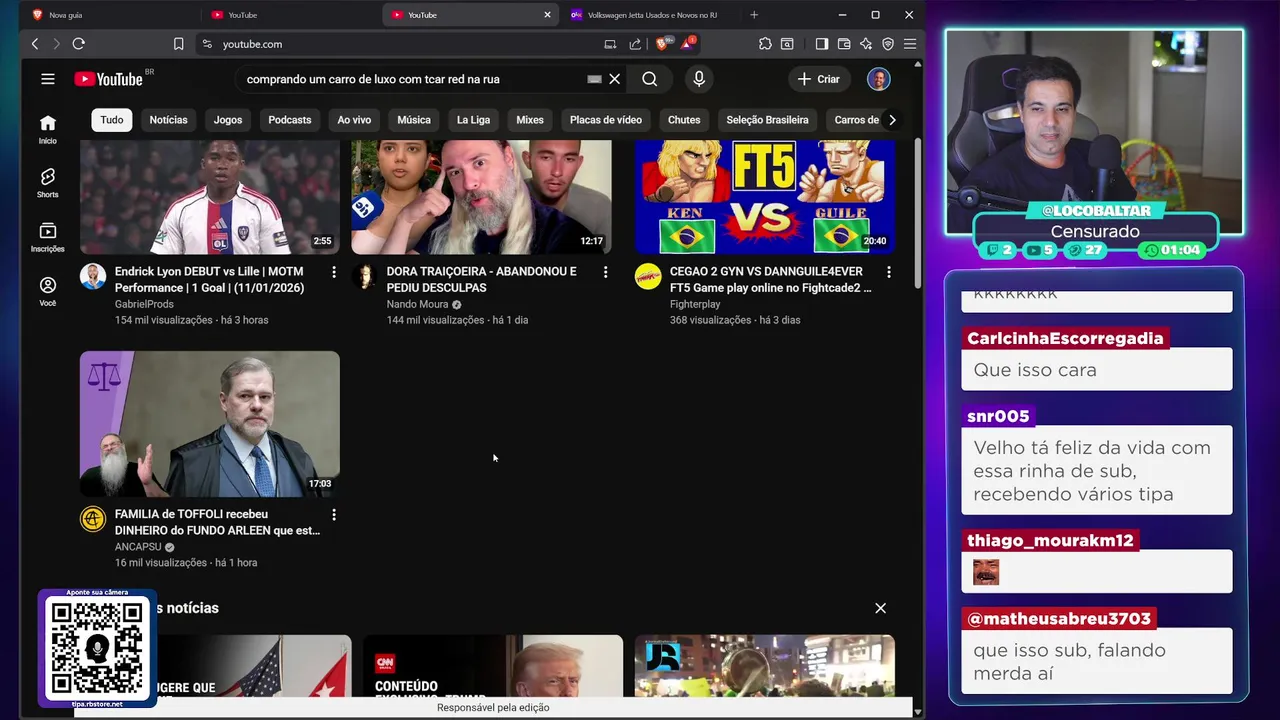Open Shorts in the sidebar

[x=47, y=183]
